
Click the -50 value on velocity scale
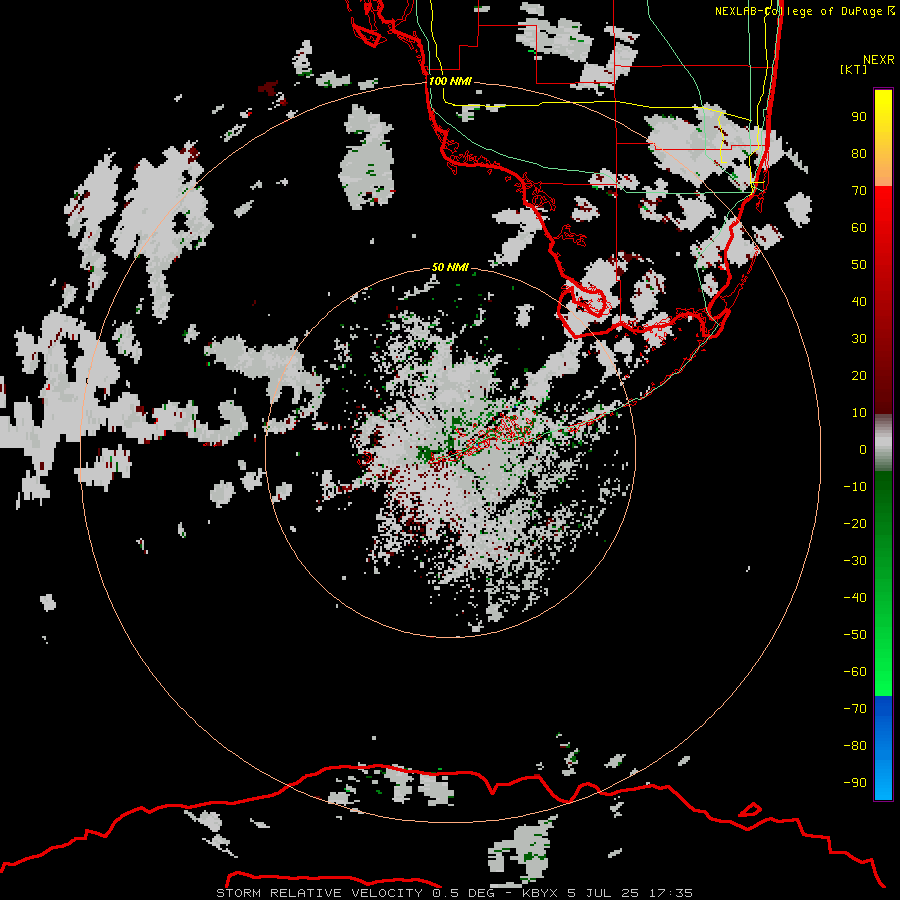(x=855, y=634)
